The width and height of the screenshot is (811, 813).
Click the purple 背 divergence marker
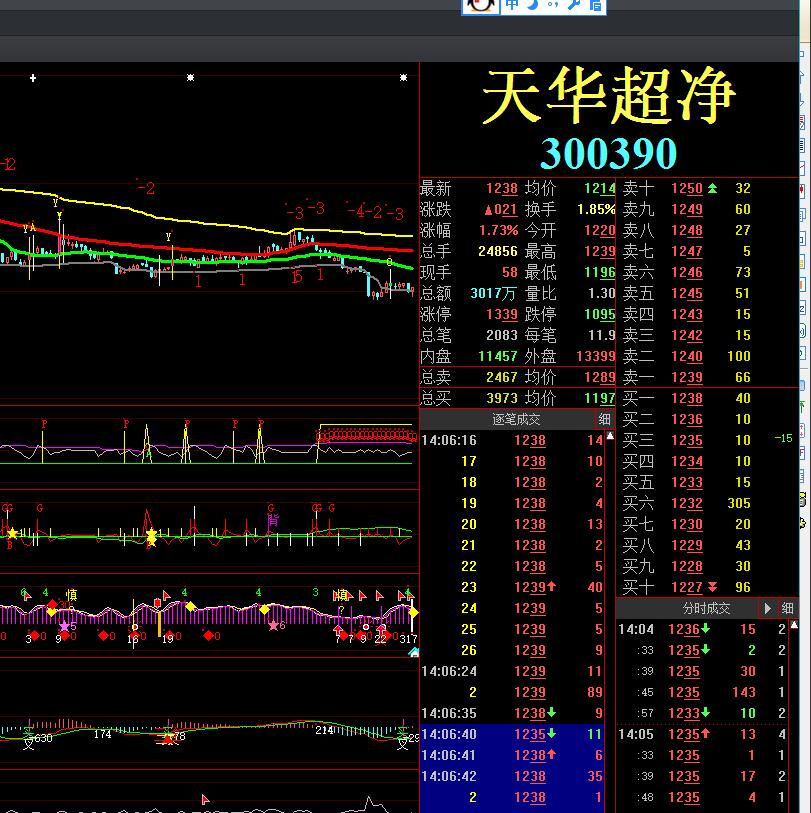pyautogui.click(x=273, y=520)
